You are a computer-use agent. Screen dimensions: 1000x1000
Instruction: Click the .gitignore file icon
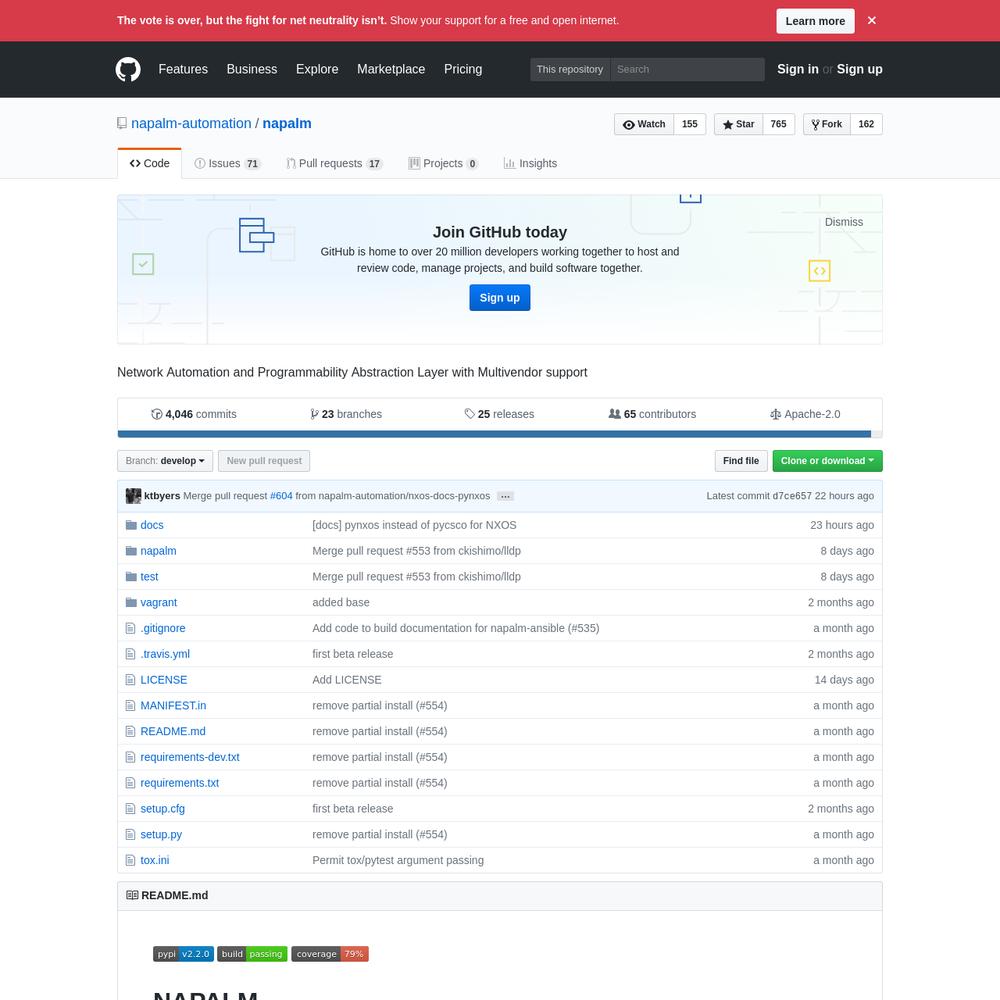pyautogui.click(x=131, y=628)
